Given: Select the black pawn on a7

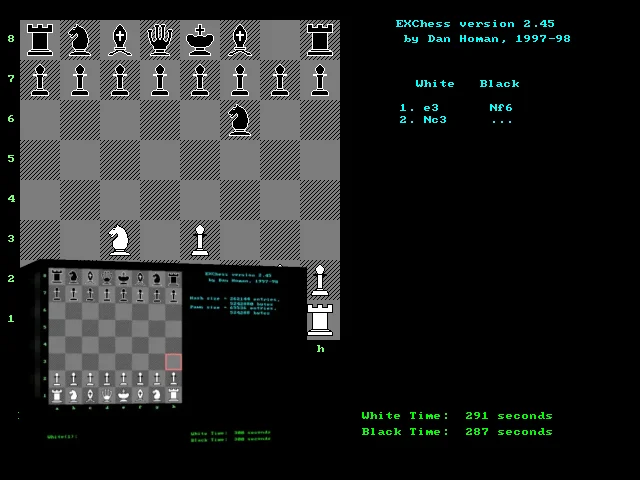Looking at the screenshot, I should click(x=40, y=80).
